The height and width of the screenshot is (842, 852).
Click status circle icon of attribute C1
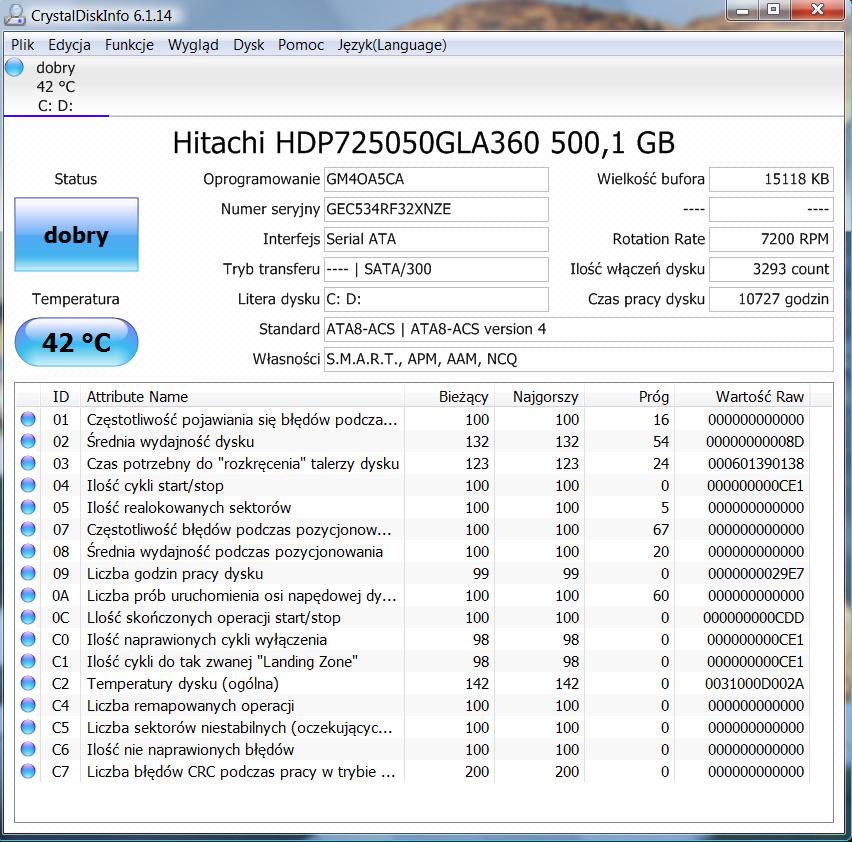tap(28, 661)
